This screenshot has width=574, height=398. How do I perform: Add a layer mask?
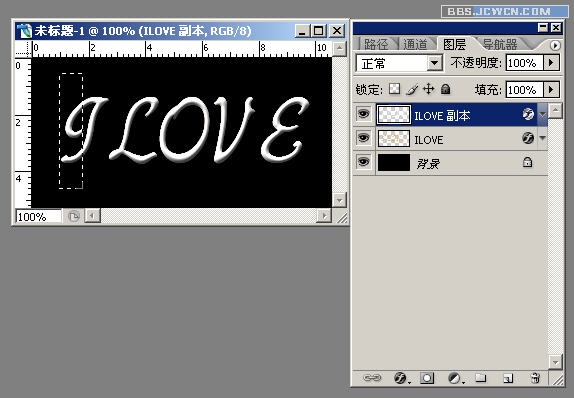tap(427, 378)
